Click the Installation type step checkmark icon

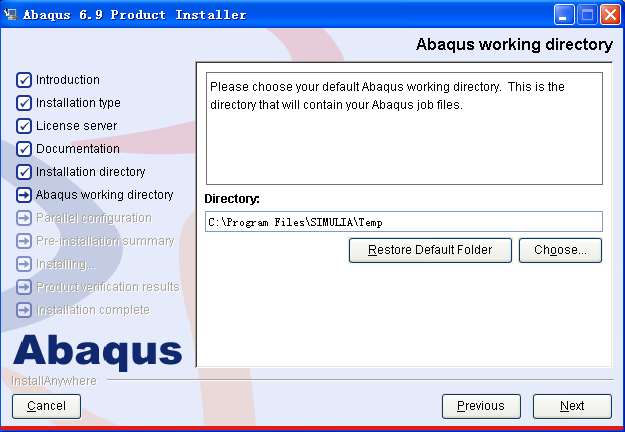24,103
